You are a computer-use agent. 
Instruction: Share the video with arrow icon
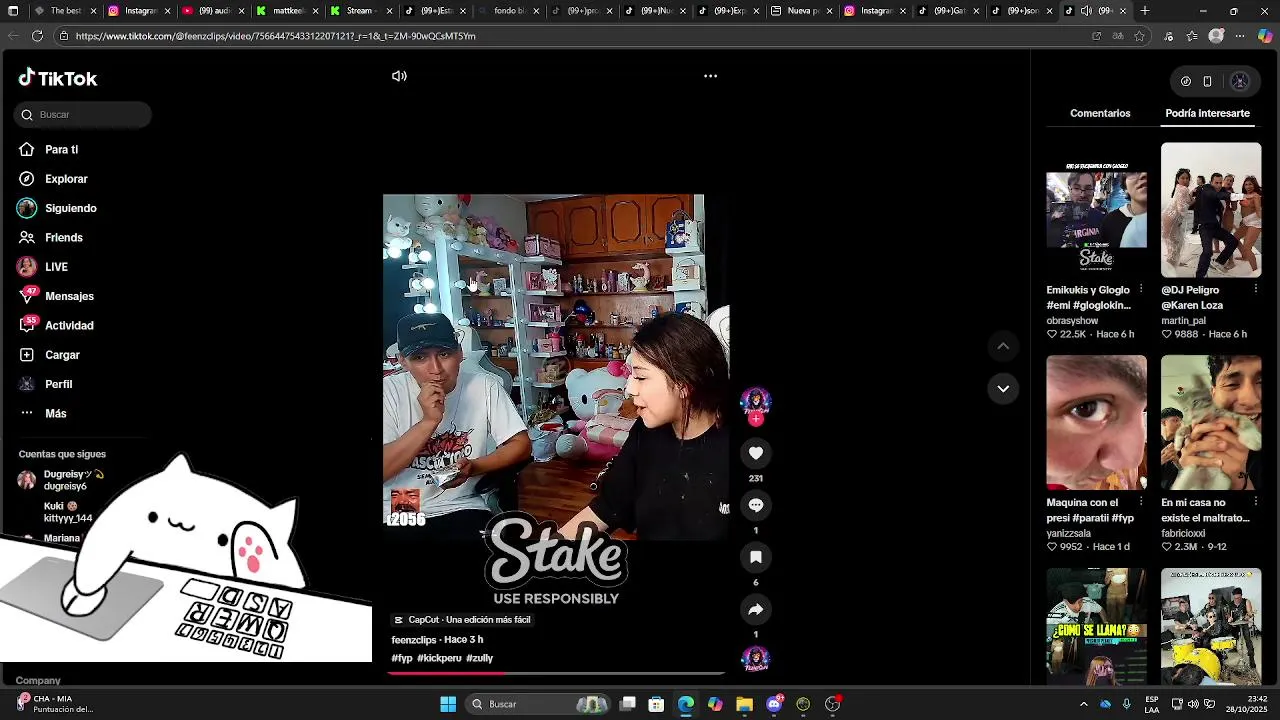[x=756, y=609]
